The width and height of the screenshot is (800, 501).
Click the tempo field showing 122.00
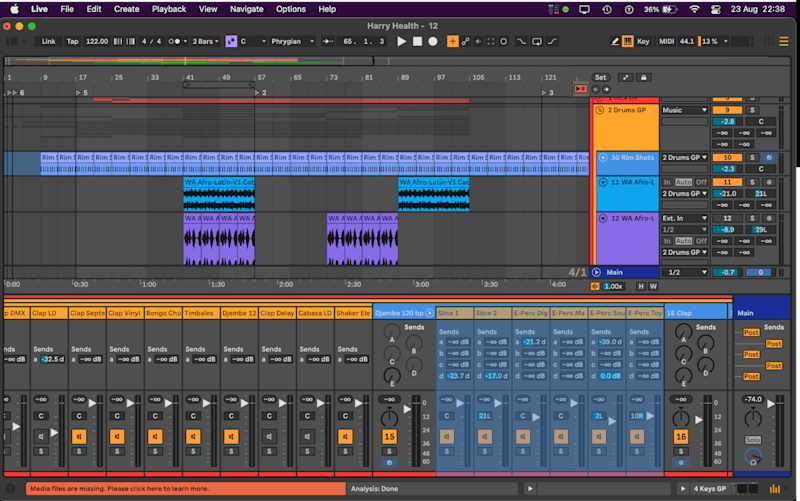pyautogui.click(x=96, y=41)
